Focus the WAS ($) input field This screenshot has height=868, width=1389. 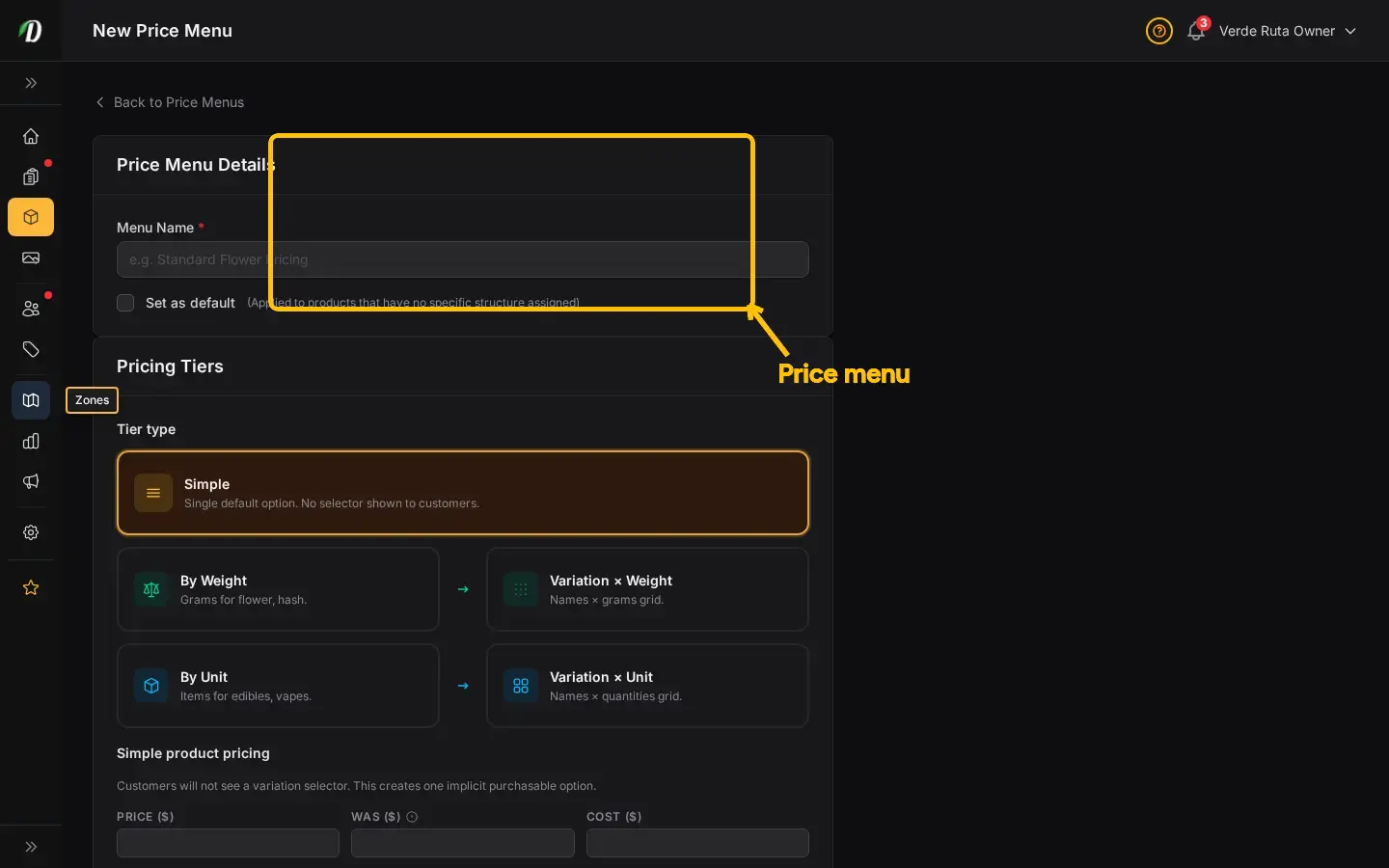(x=463, y=843)
